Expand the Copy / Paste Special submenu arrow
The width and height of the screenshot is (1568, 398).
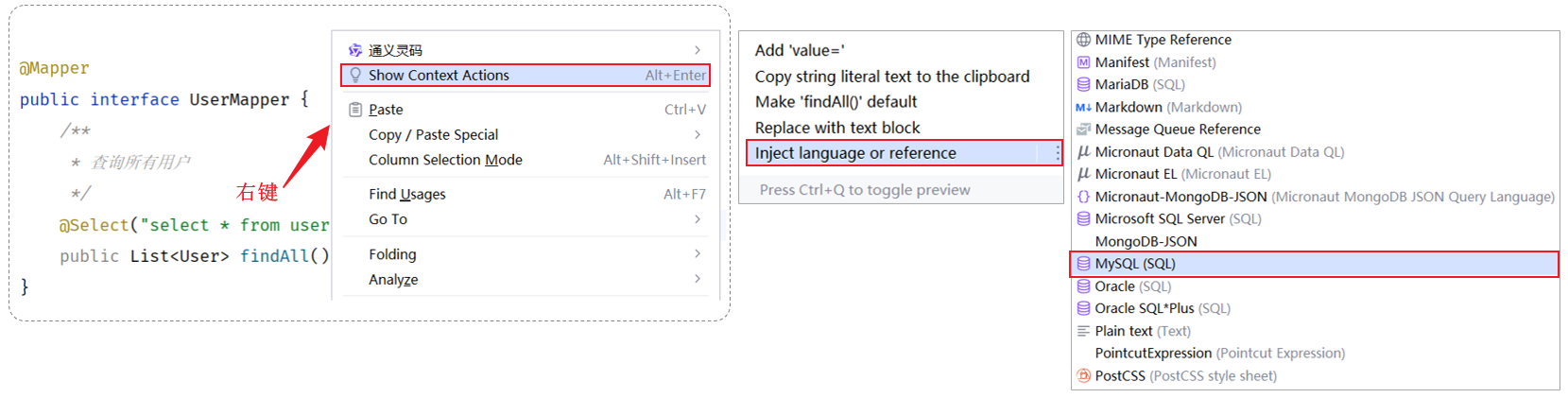[x=698, y=134]
